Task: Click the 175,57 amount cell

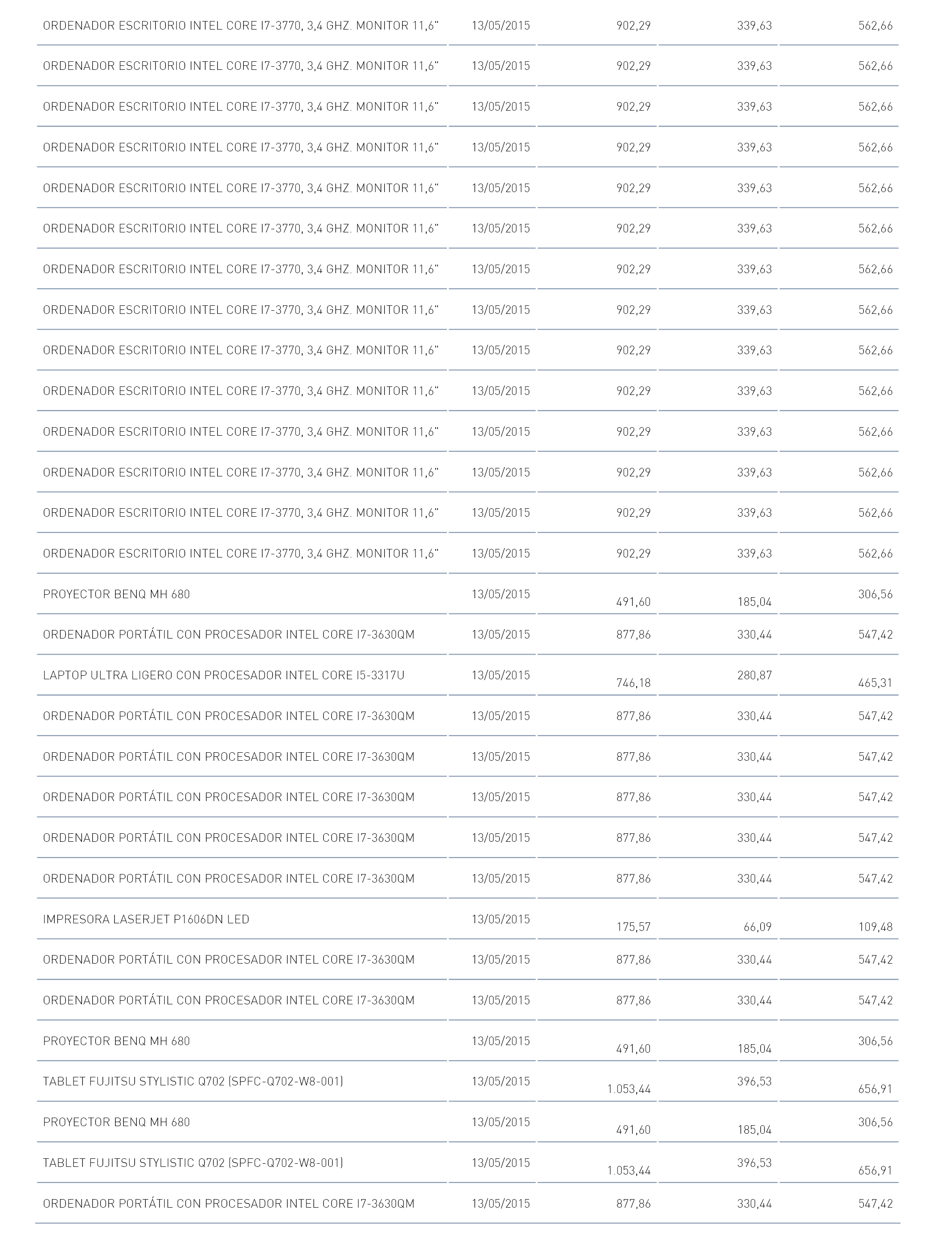Action: click(634, 927)
